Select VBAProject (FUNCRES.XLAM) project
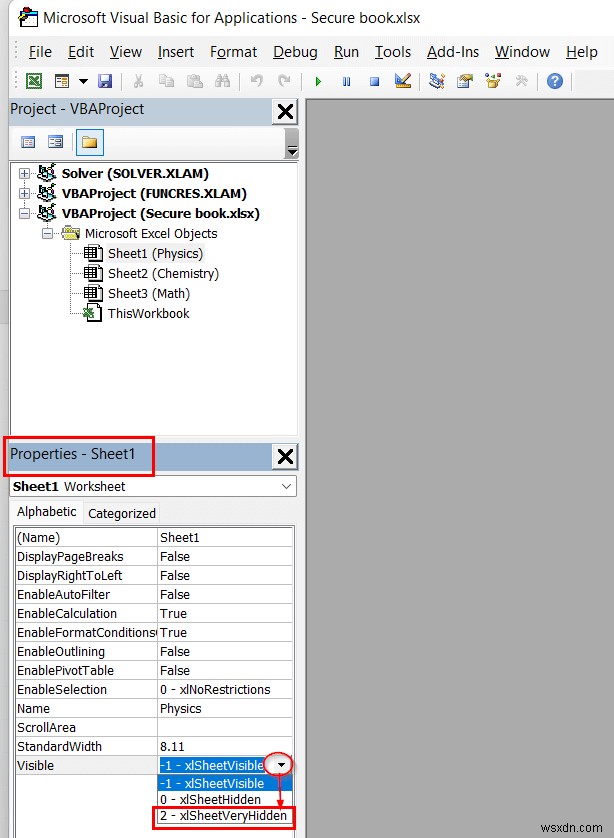This screenshot has width=614, height=838. [154, 193]
